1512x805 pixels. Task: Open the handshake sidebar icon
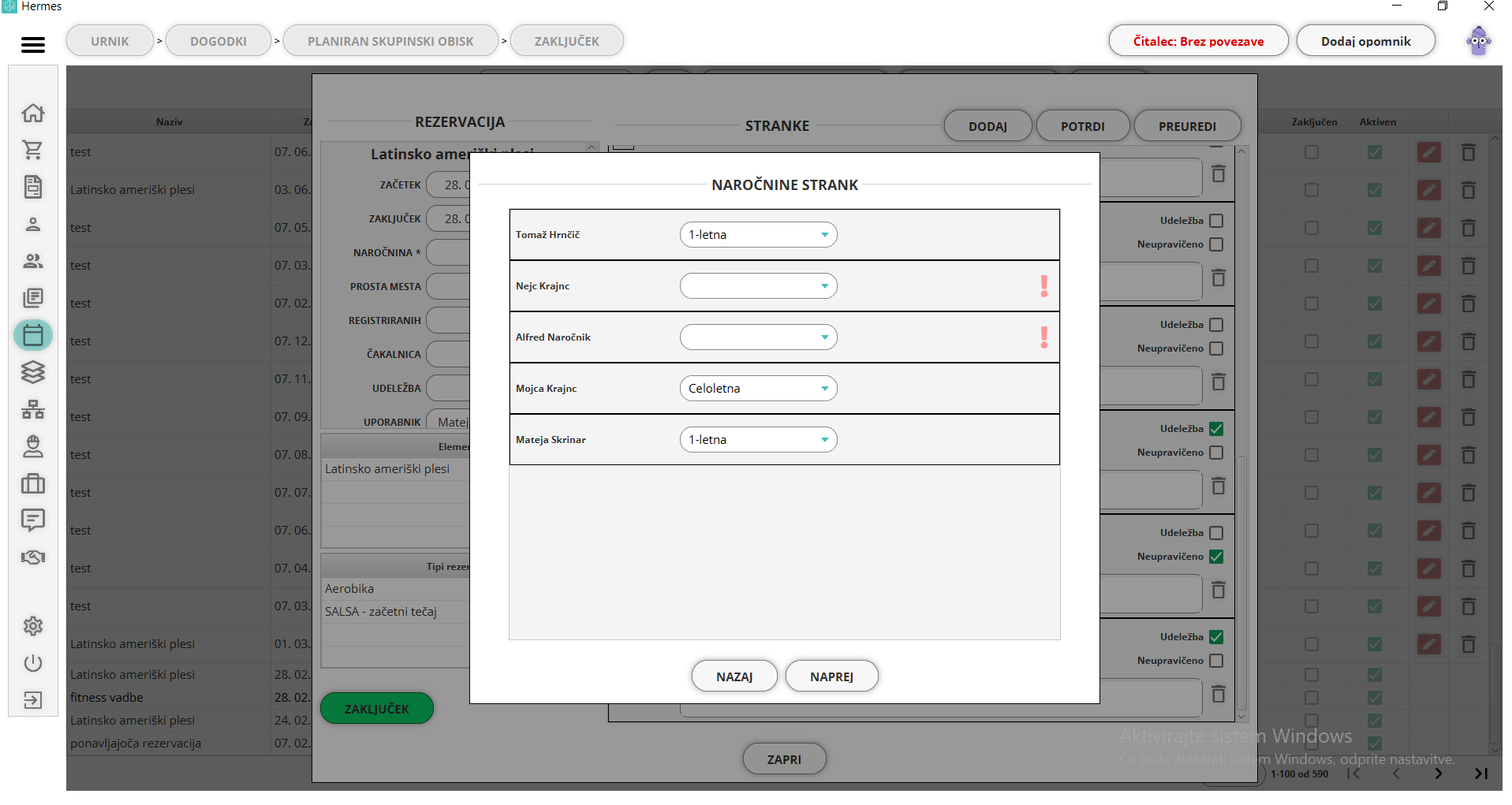(x=32, y=557)
